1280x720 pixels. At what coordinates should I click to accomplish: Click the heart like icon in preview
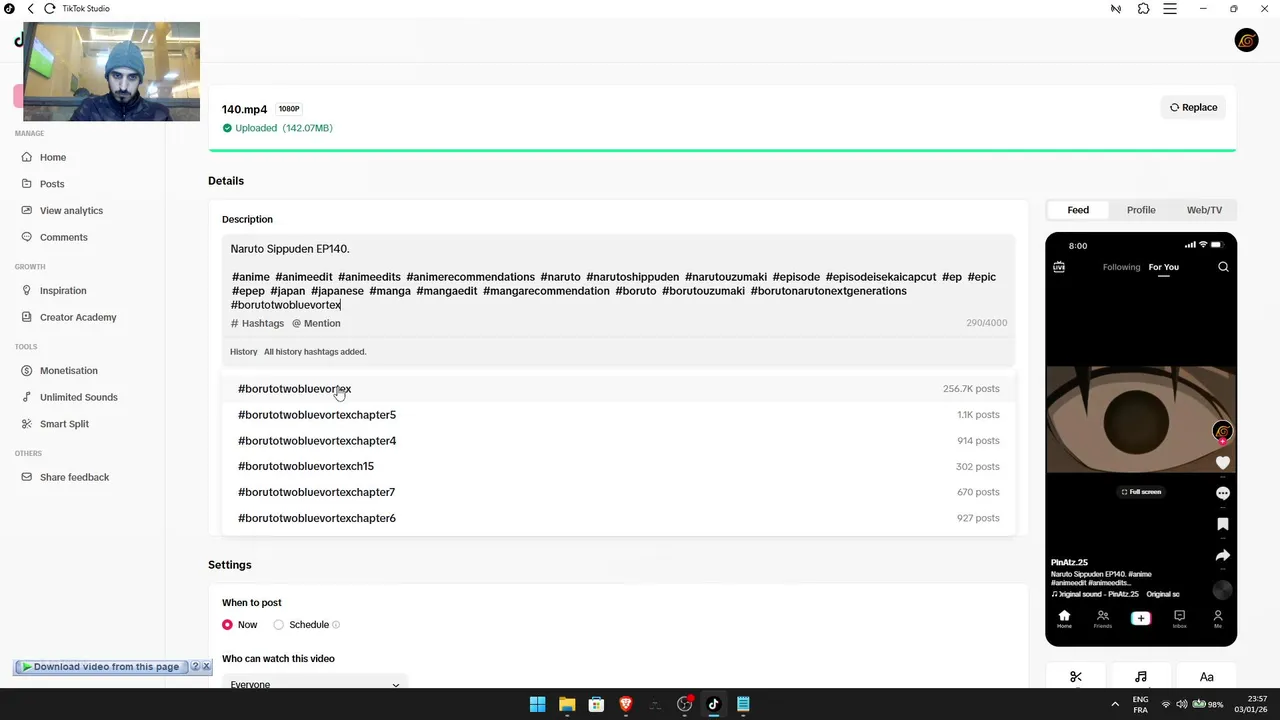[x=1222, y=463]
